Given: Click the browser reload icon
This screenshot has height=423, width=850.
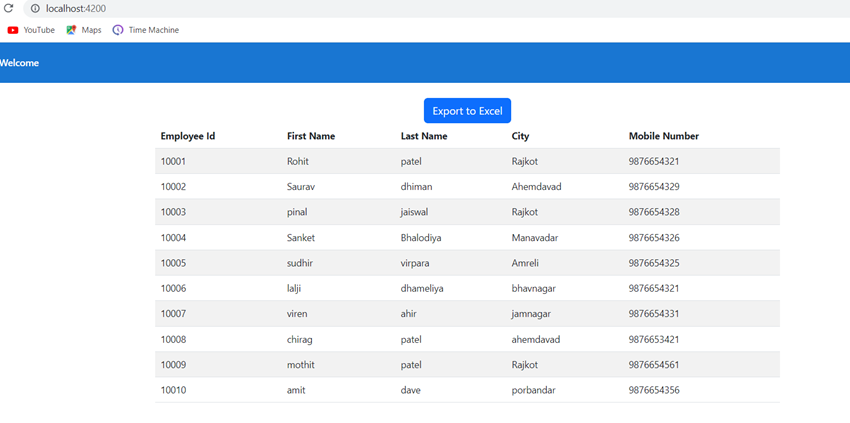Looking at the screenshot, I should [x=8, y=8].
